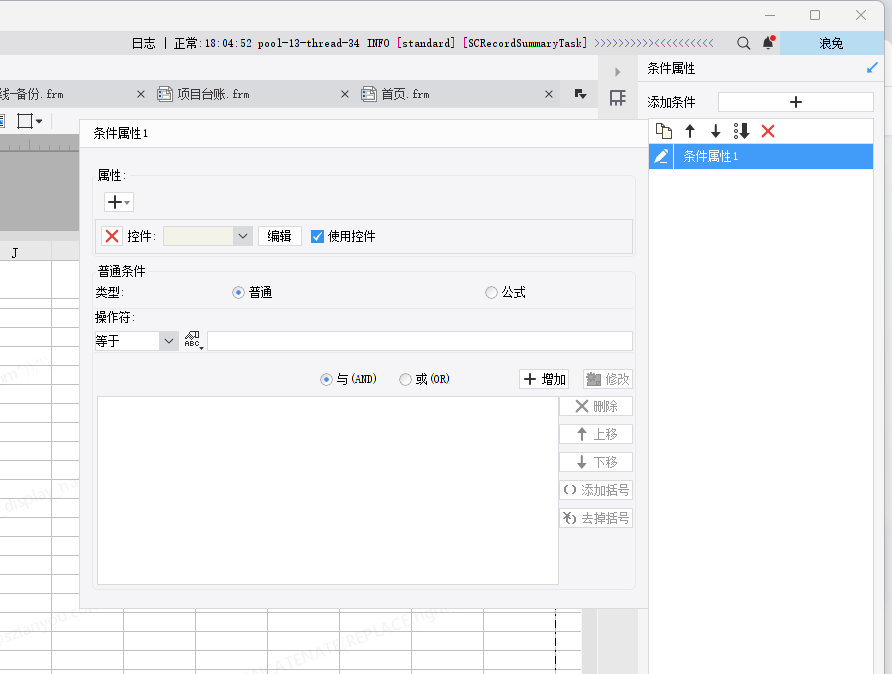The image size is (892, 674).
Task: Click the 去掉括号 button
Action: [x=596, y=518]
